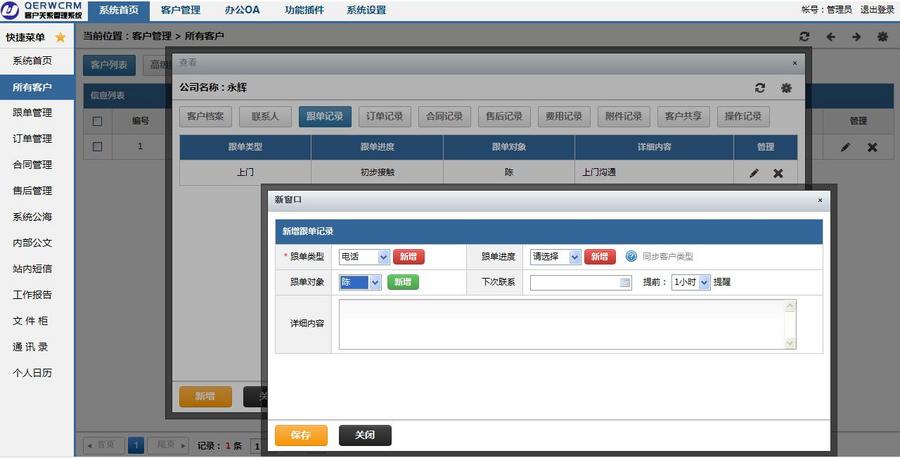900x458 pixels.
Task: Click down arrow of 详细内容 scrollbar
Action: coord(790,343)
